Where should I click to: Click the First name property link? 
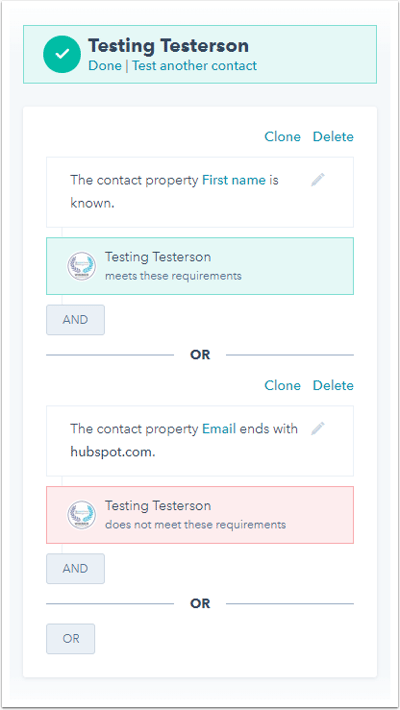coord(234,180)
